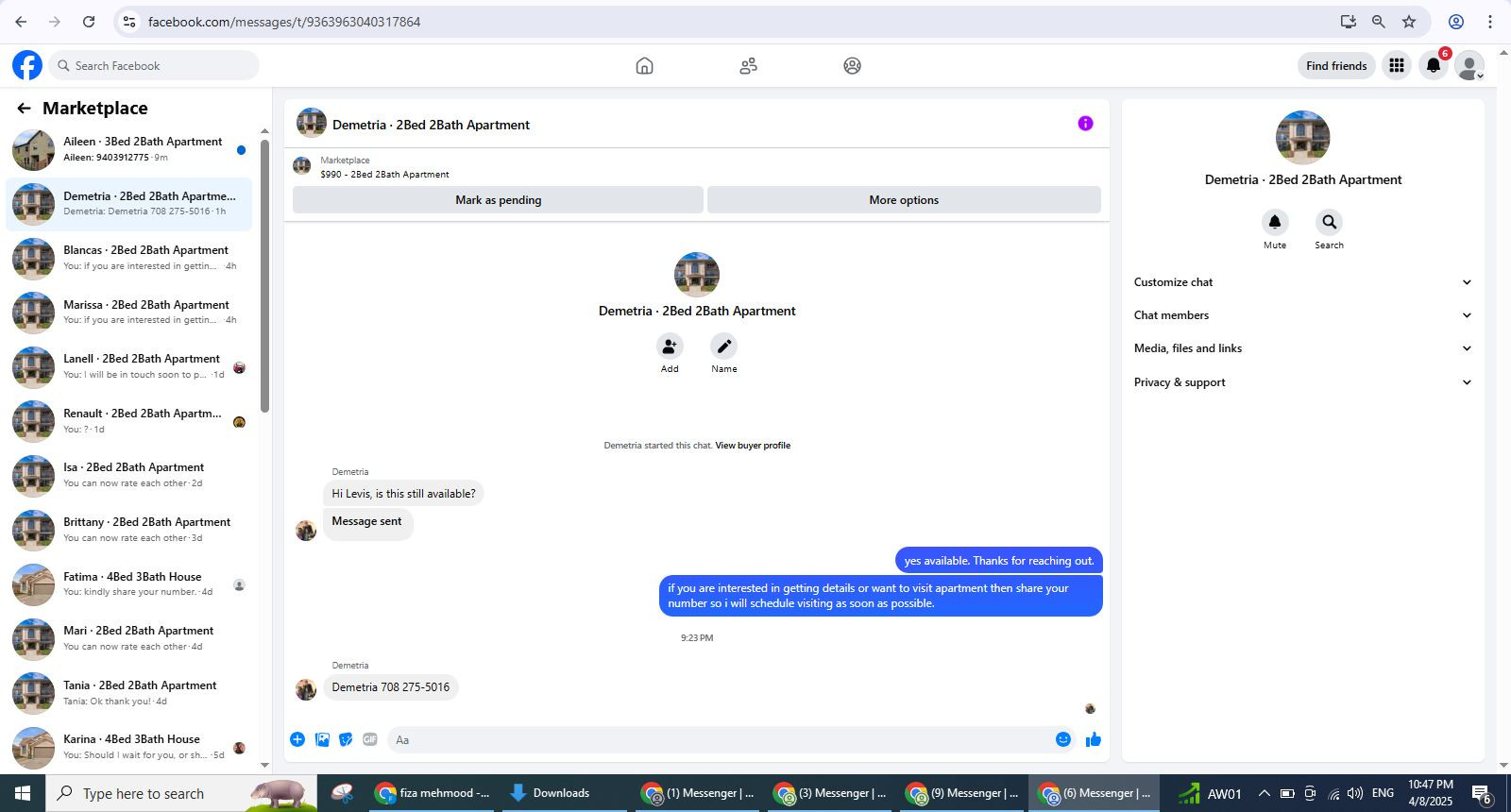Image resolution: width=1511 pixels, height=812 pixels.
Task: Reload the browser page
Action: tap(89, 22)
